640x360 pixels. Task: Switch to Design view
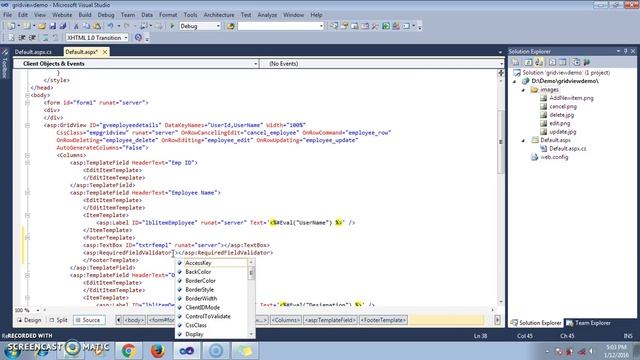click(x=29, y=320)
